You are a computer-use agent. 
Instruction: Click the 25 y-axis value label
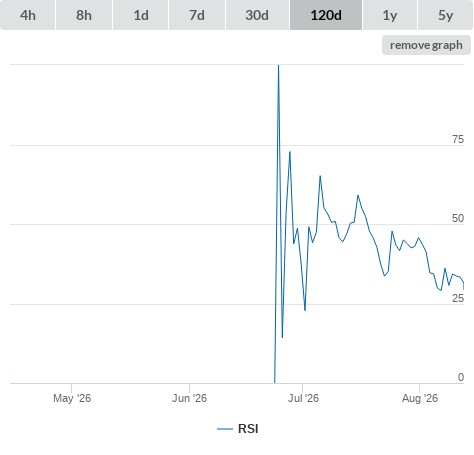(458, 298)
